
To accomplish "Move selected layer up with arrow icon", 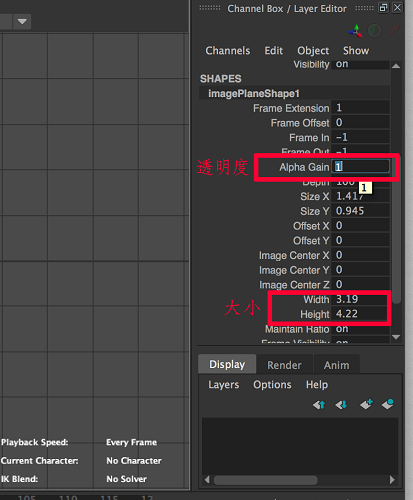I will point(319,405).
